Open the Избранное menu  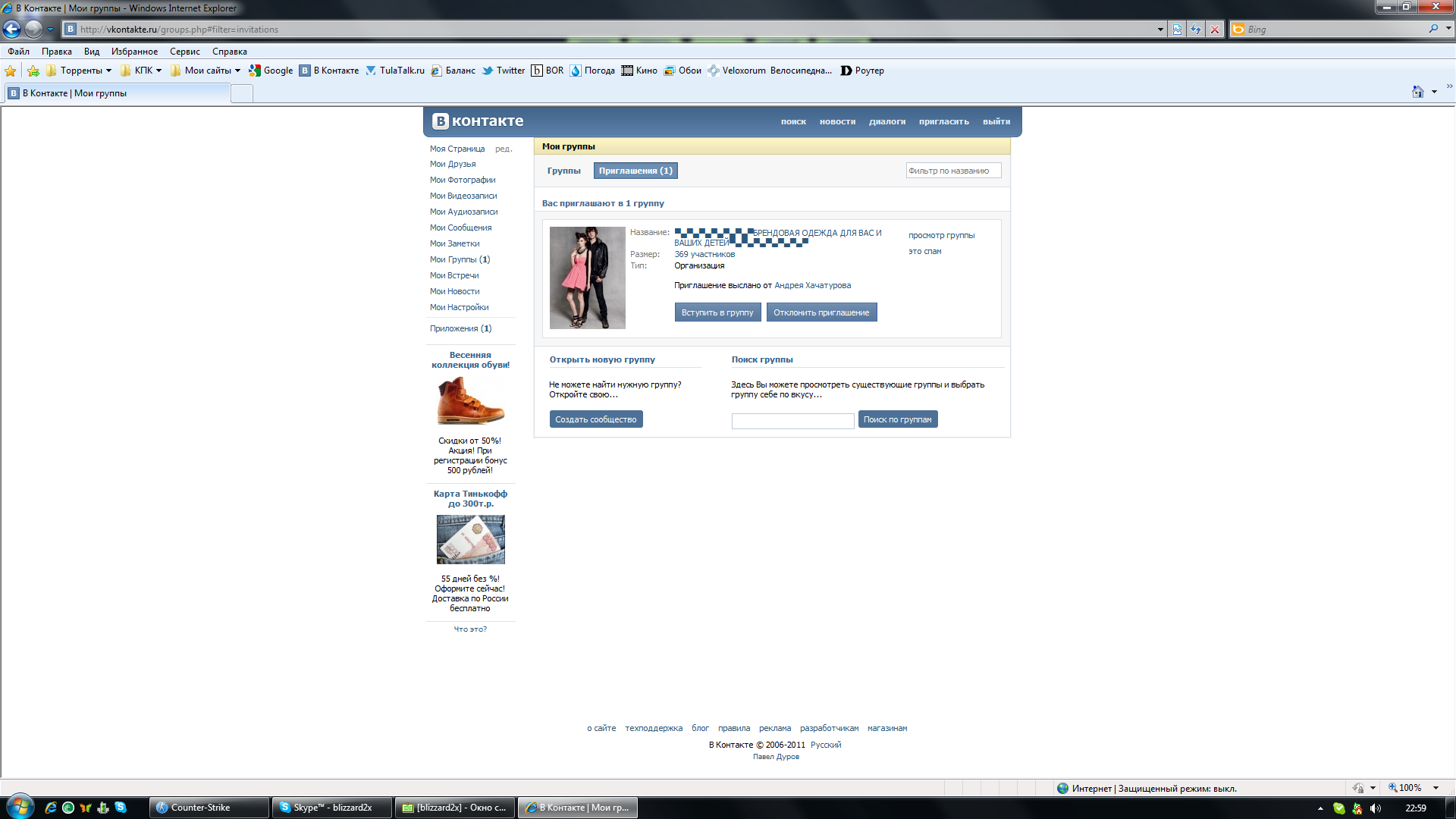(x=134, y=52)
